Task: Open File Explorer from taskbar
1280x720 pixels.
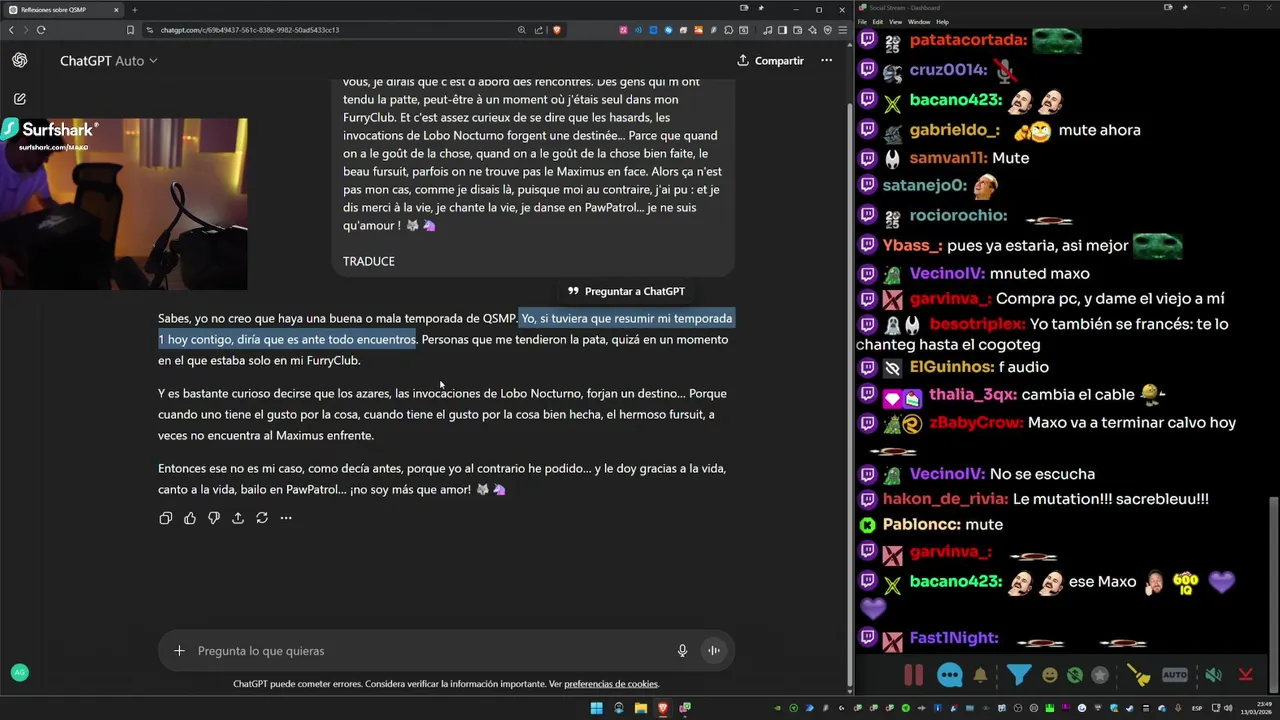Action: click(640, 708)
